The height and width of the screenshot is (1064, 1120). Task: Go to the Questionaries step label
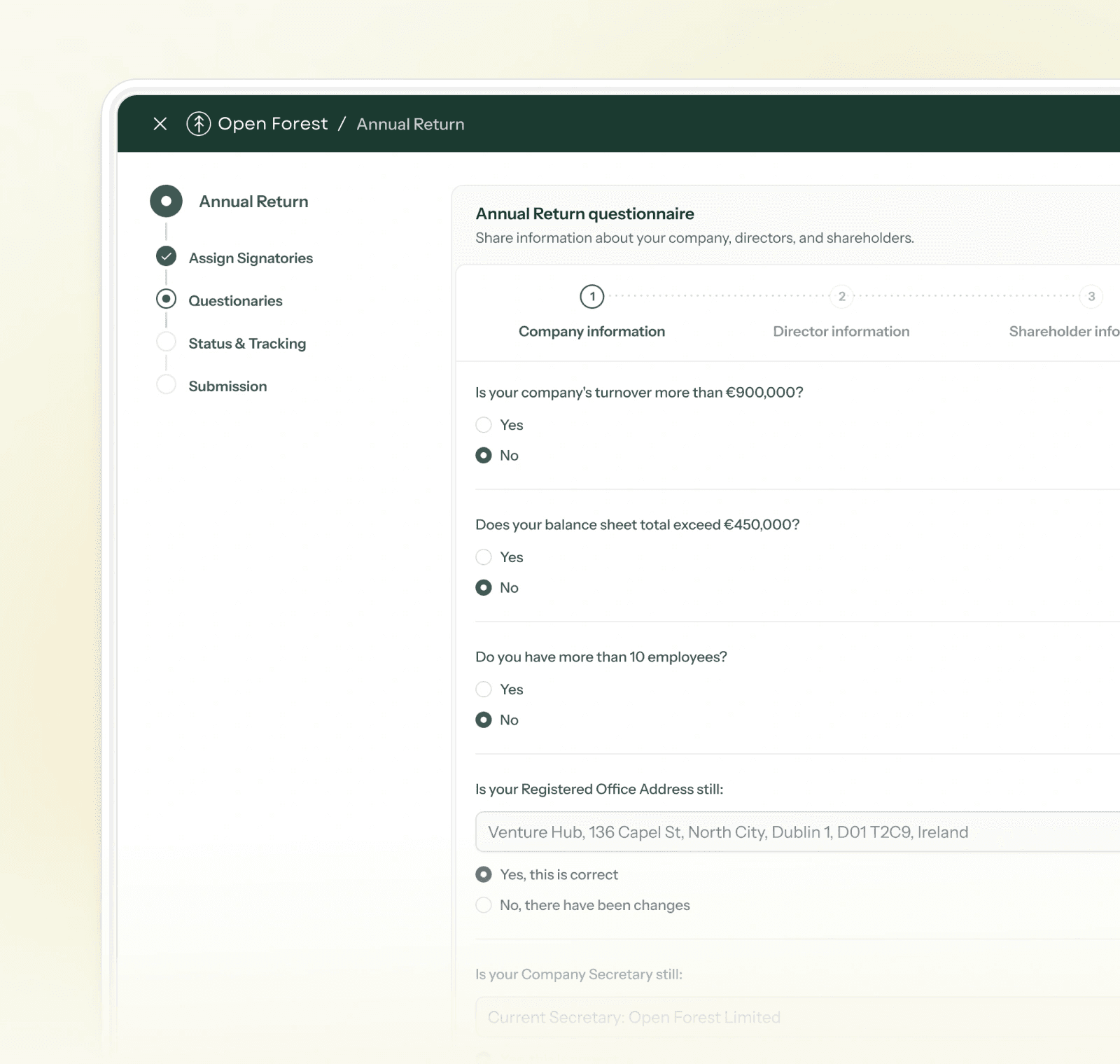235,301
